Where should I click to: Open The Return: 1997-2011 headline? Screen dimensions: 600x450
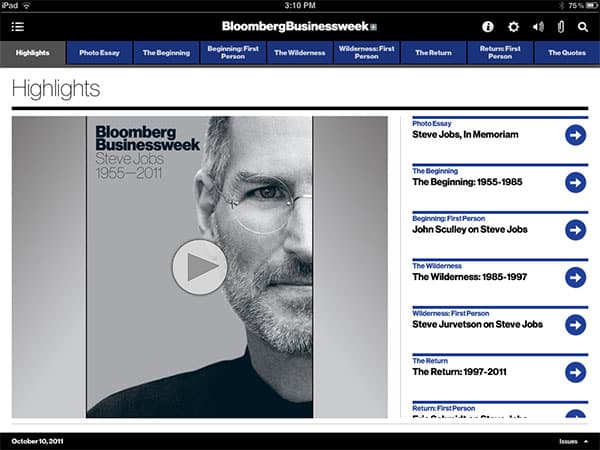pos(460,372)
